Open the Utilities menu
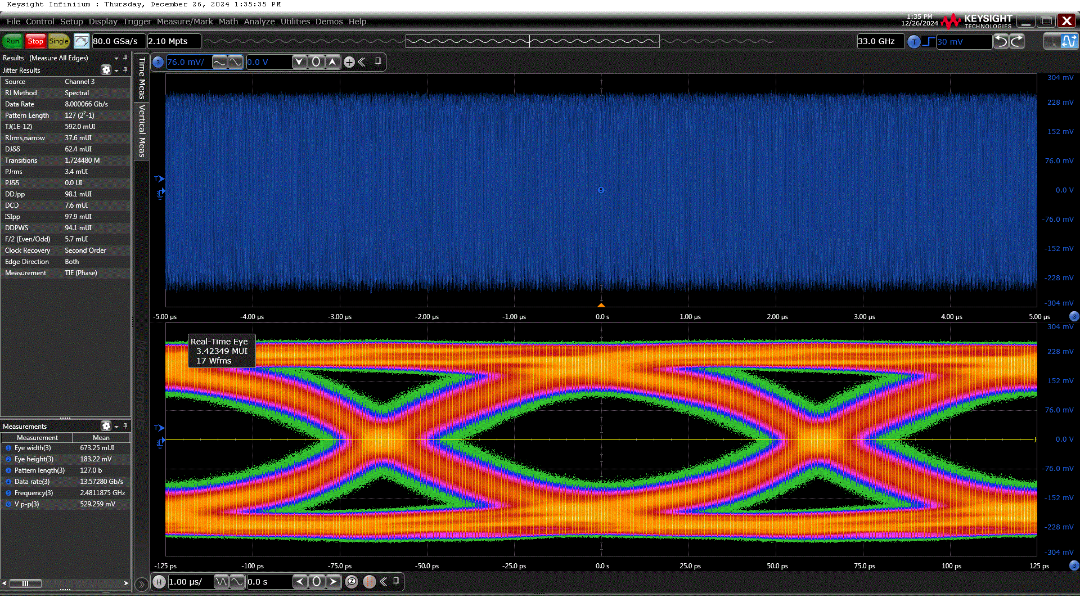 (x=295, y=21)
